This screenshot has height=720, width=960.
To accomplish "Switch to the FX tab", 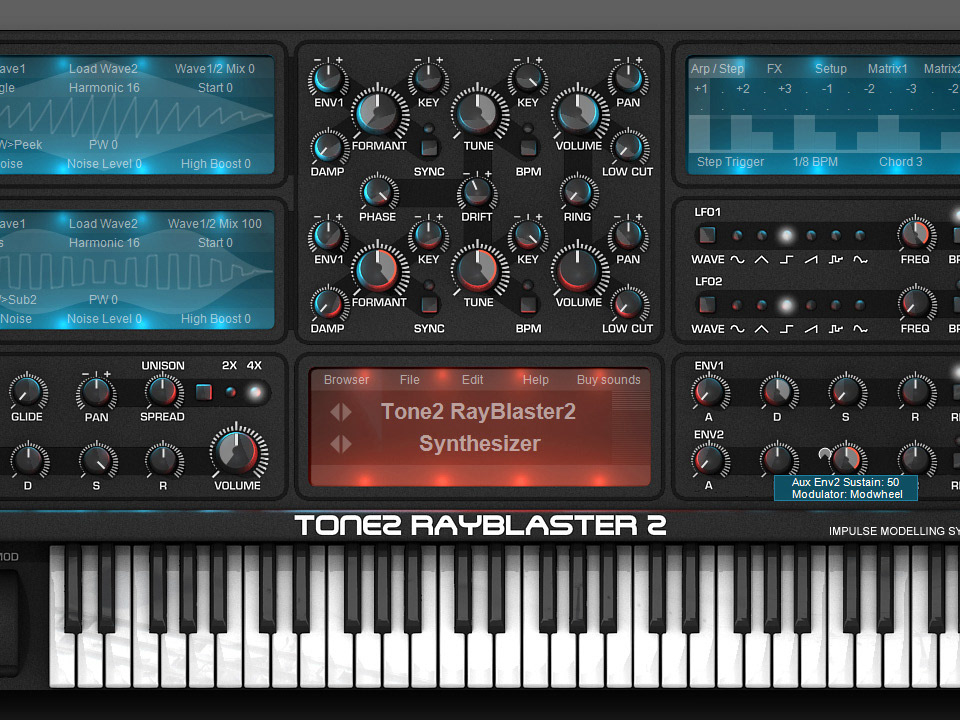I will click(774, 69).
